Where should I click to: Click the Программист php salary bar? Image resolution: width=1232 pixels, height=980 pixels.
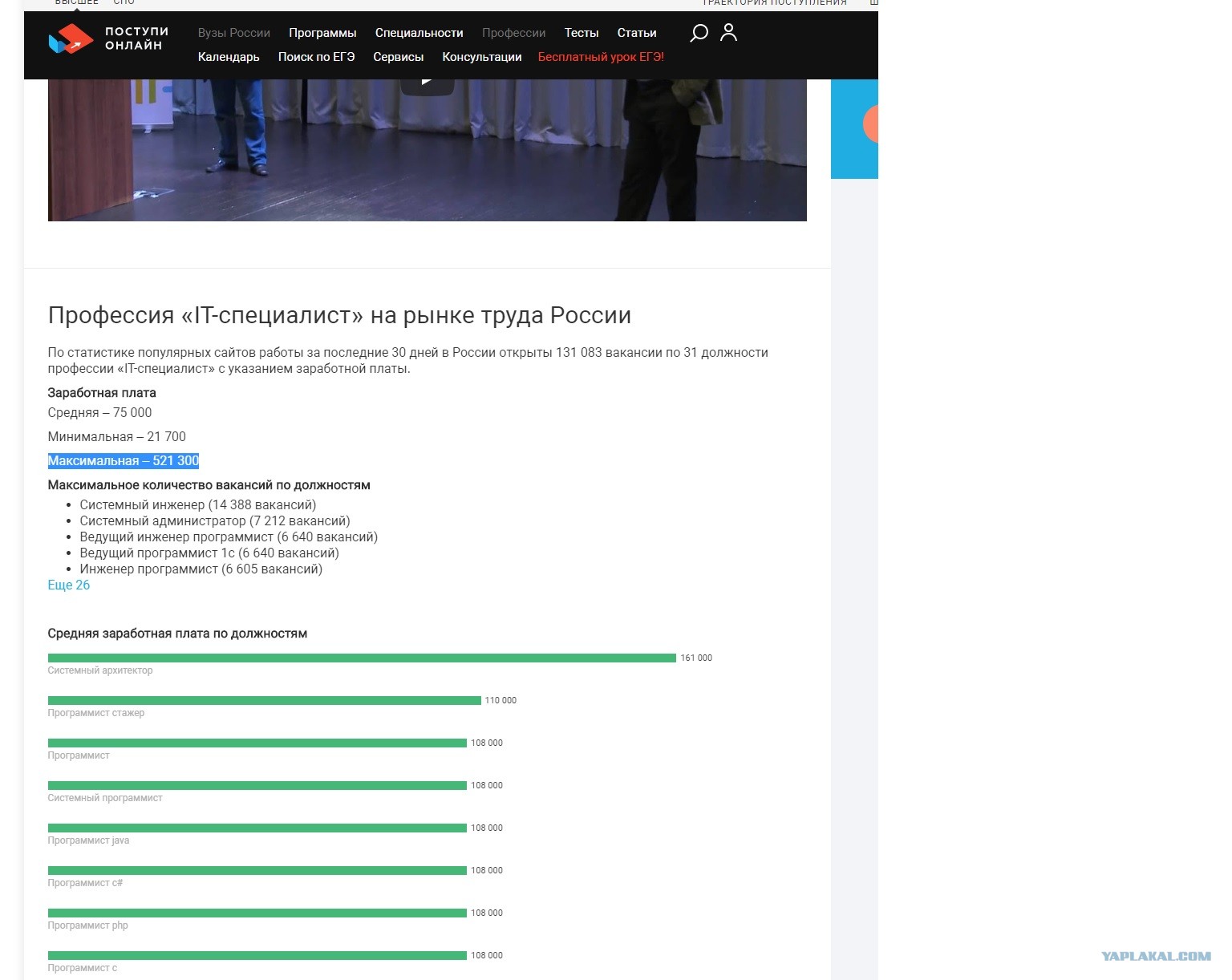tap(257, 913)
